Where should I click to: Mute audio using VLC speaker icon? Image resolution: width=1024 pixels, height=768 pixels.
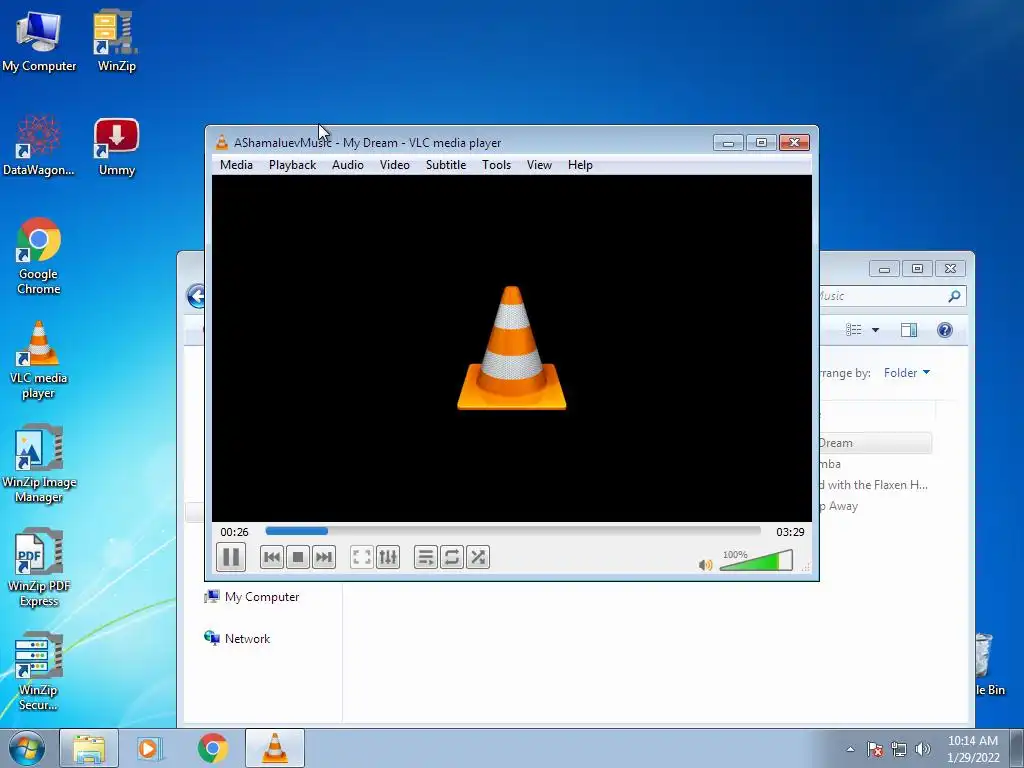coord(705,564)
